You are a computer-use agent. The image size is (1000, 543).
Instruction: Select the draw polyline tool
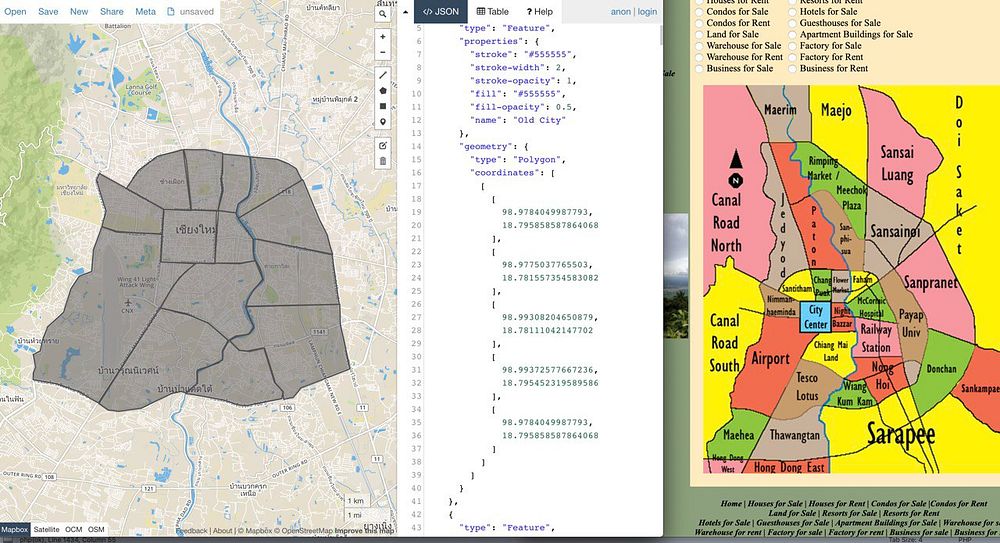[x=383, y=75]
